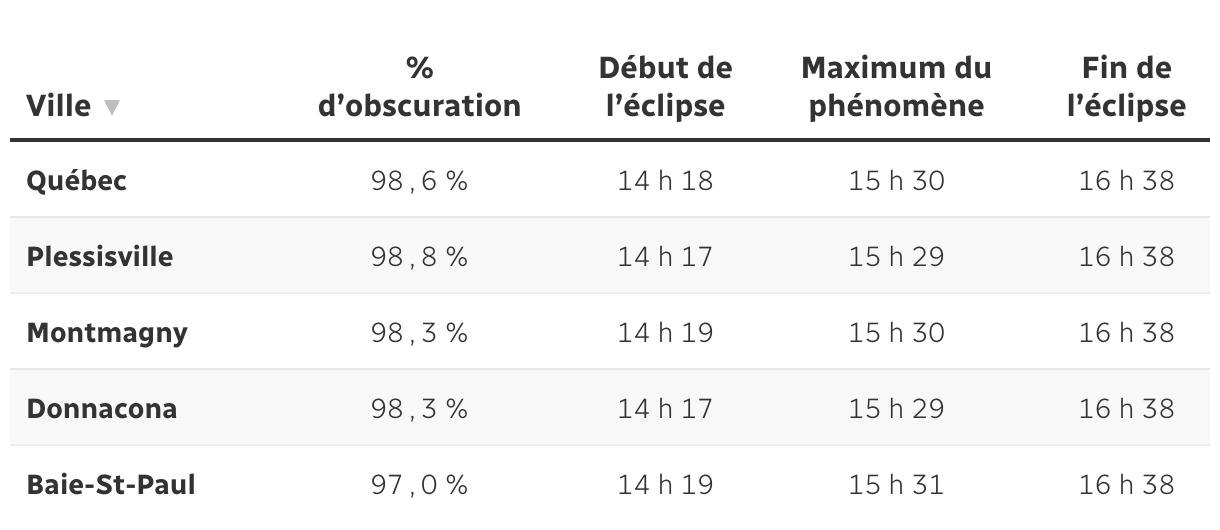Click Donnacona's eclipse start 14 h 17
Screen dimensions: 1220x530
(x=665, y=409)
